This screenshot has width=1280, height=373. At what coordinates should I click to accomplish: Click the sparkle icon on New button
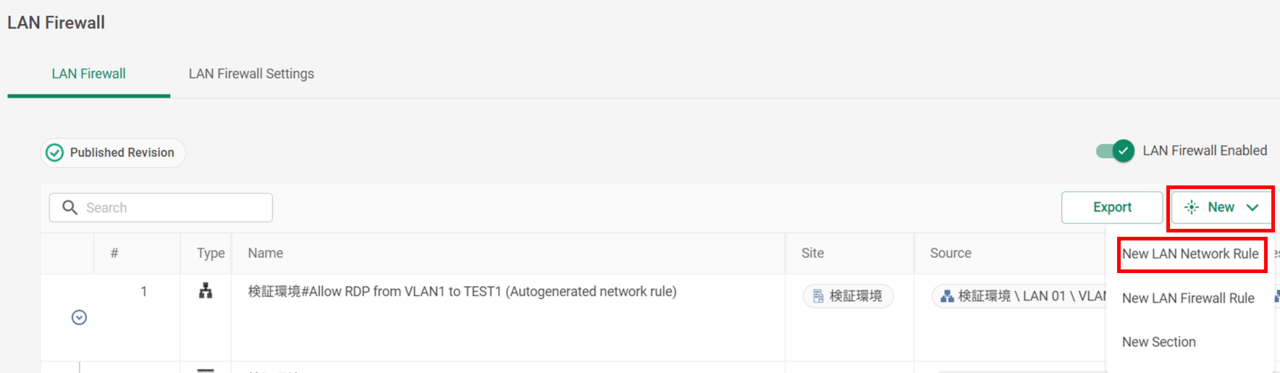(1191, 207)
